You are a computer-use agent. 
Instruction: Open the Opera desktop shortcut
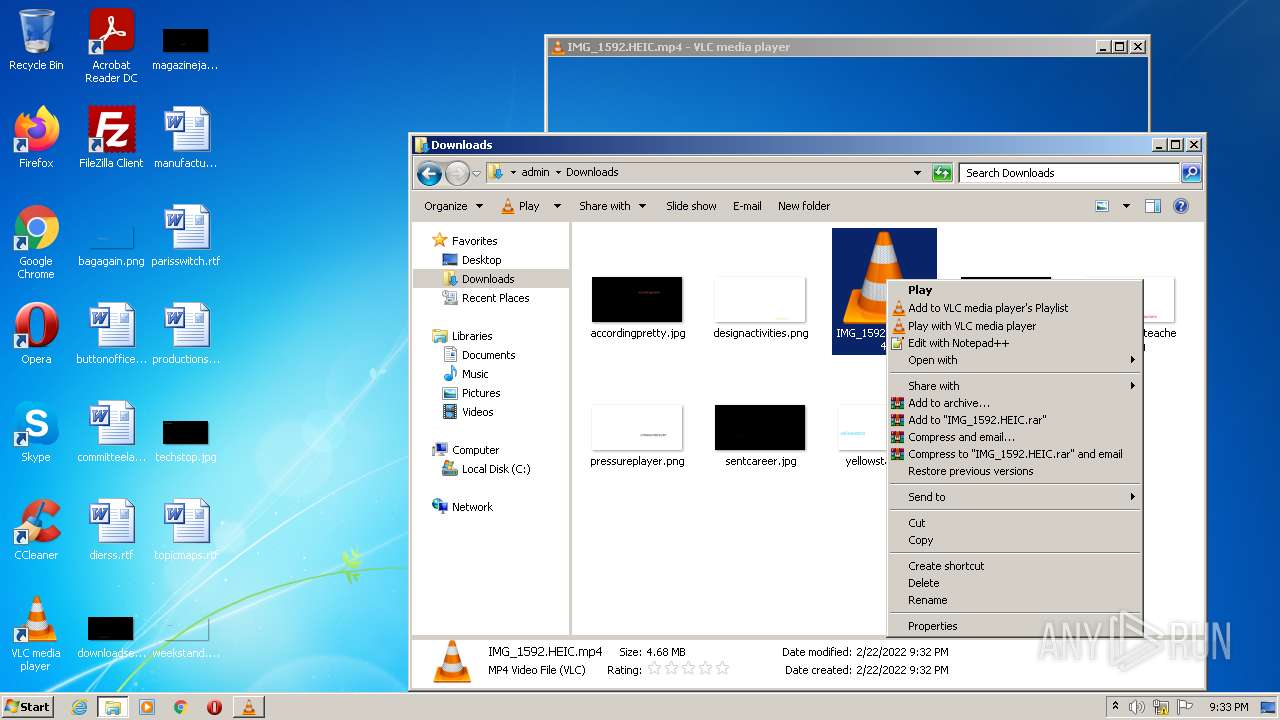point(36,334)
